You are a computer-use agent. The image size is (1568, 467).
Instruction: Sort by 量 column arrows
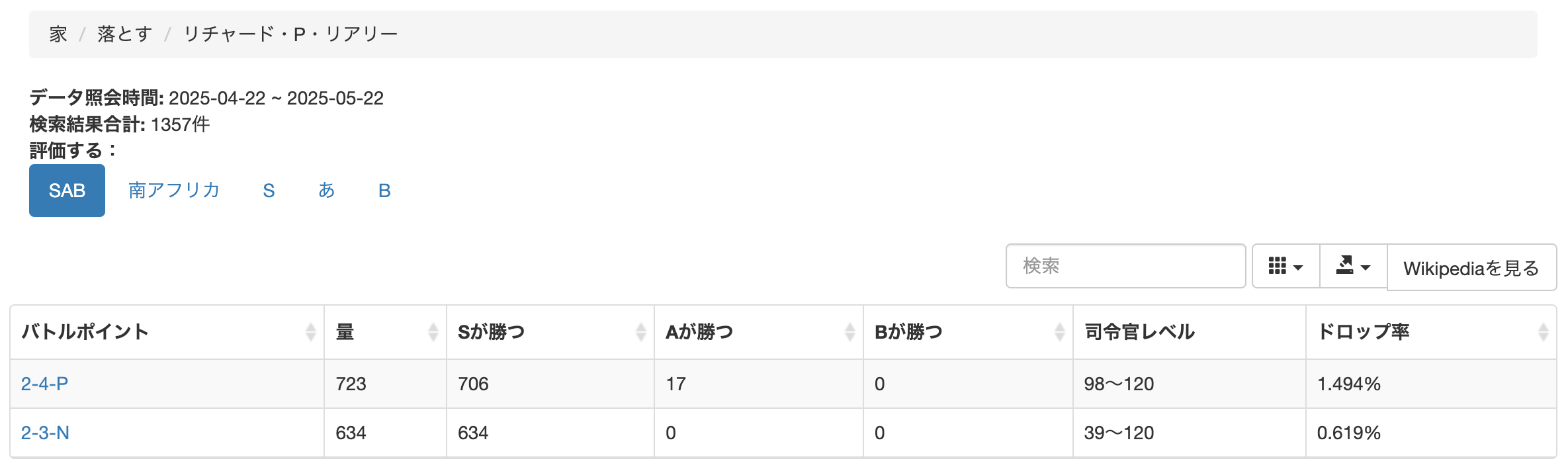click(x=433, y=331)
